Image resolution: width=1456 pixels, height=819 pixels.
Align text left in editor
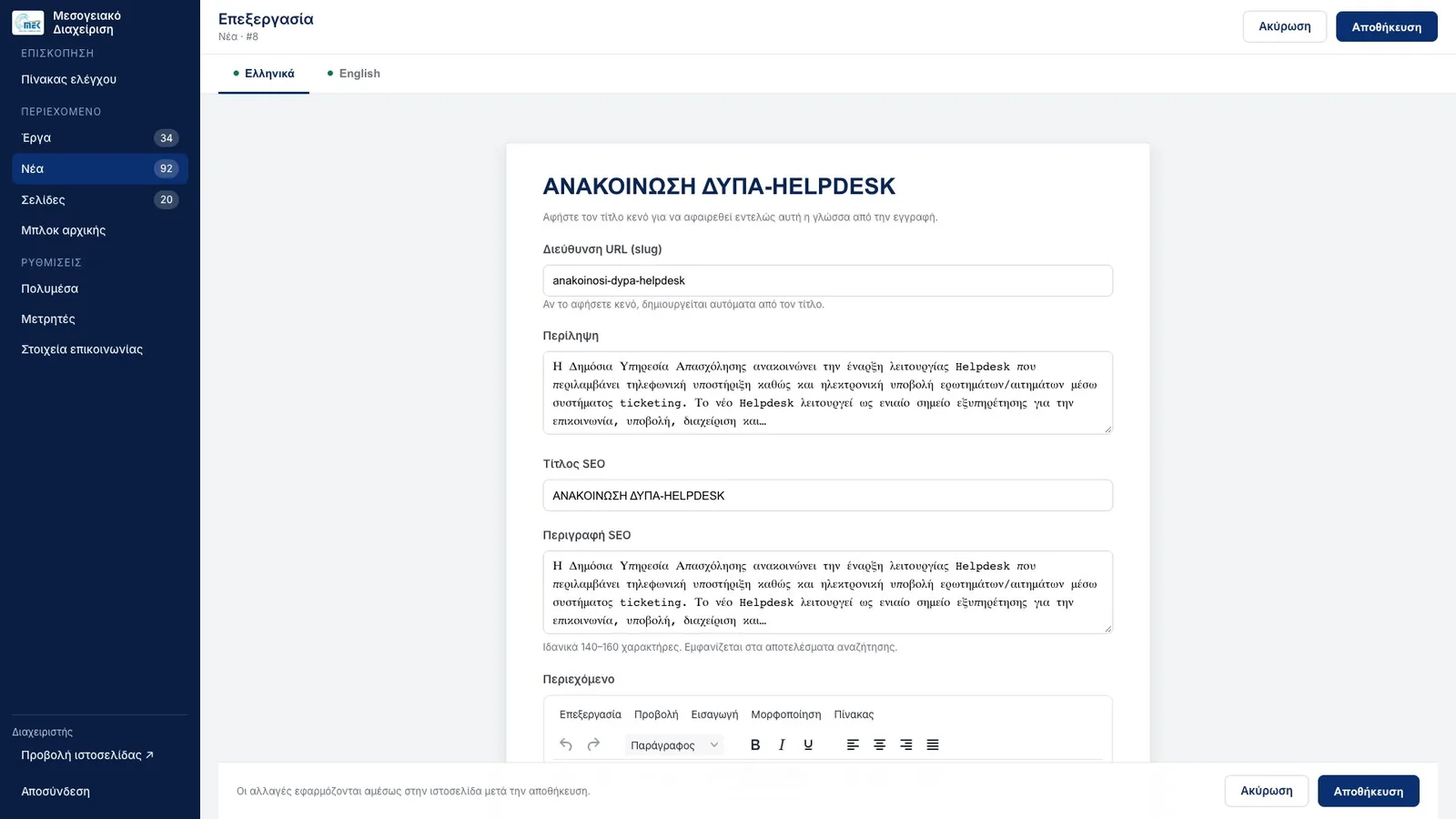coord(853,744)
